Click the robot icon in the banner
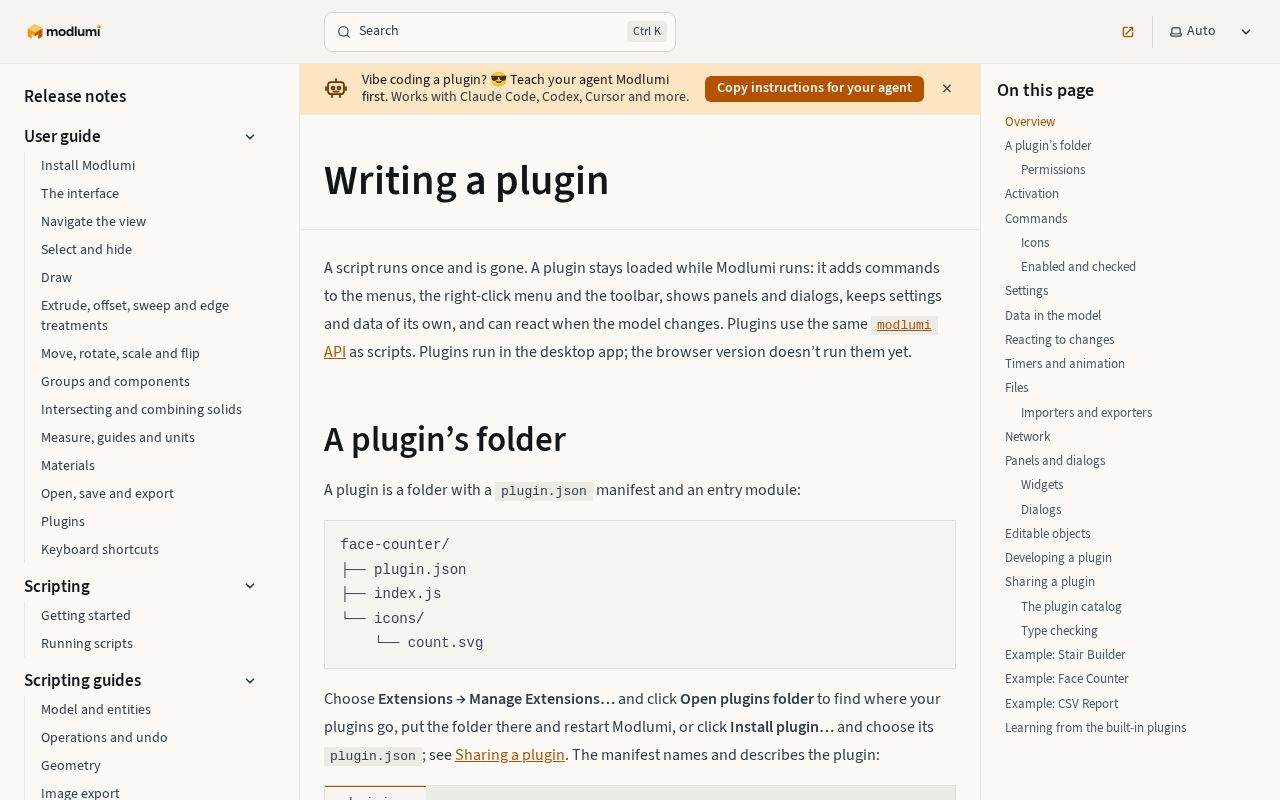Screen dimensions: 1280x800 [x=336, y=88]
